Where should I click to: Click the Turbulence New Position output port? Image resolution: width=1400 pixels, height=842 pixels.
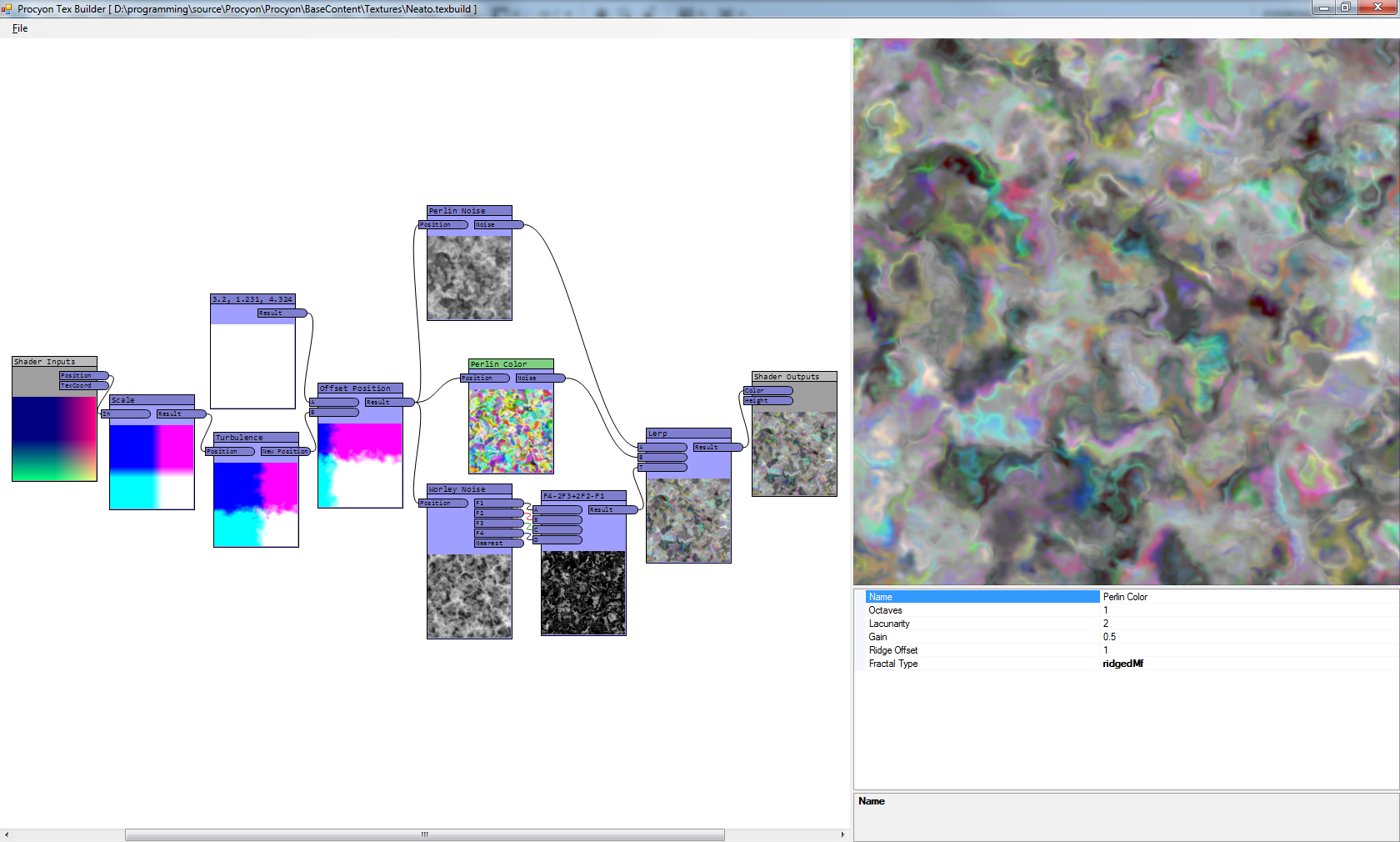tap(285, 452)
